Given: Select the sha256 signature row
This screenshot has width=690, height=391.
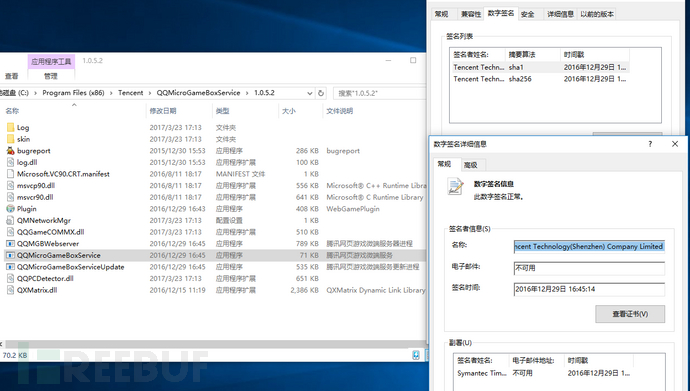Looking at the screenshot, I should [x=540, y=79].
